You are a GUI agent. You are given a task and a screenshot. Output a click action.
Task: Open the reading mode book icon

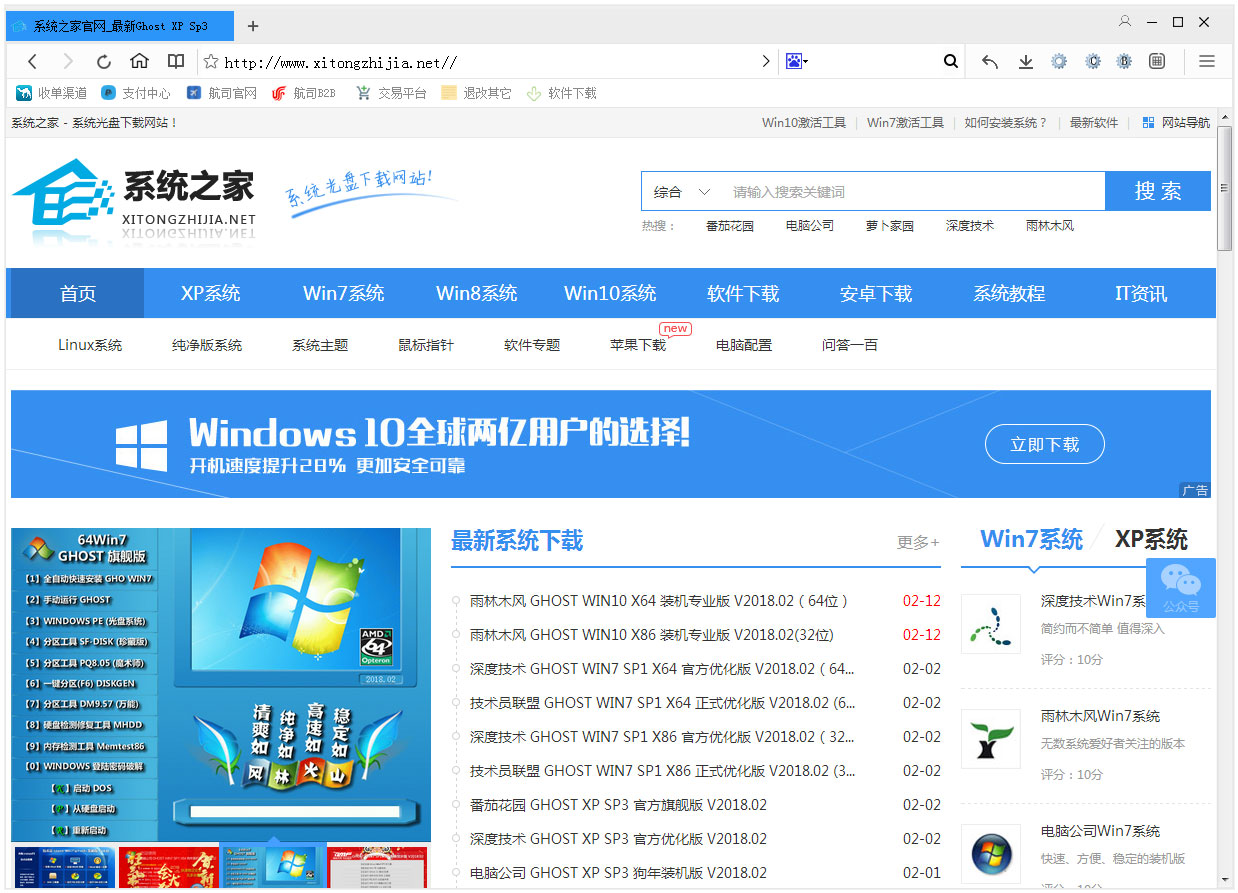176,62
